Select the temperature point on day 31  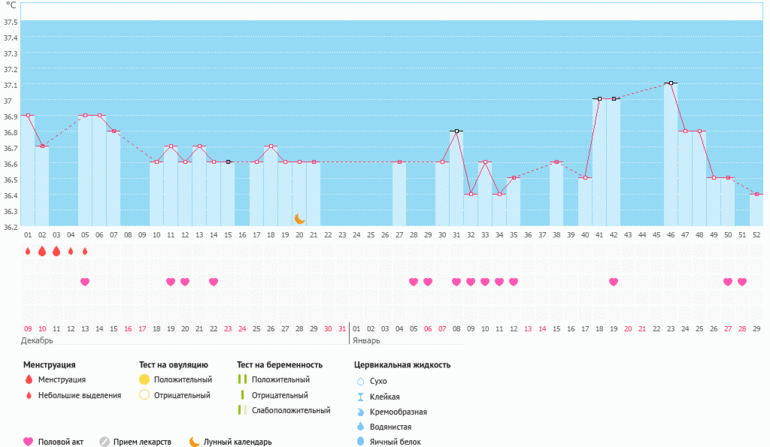point(456,131)
